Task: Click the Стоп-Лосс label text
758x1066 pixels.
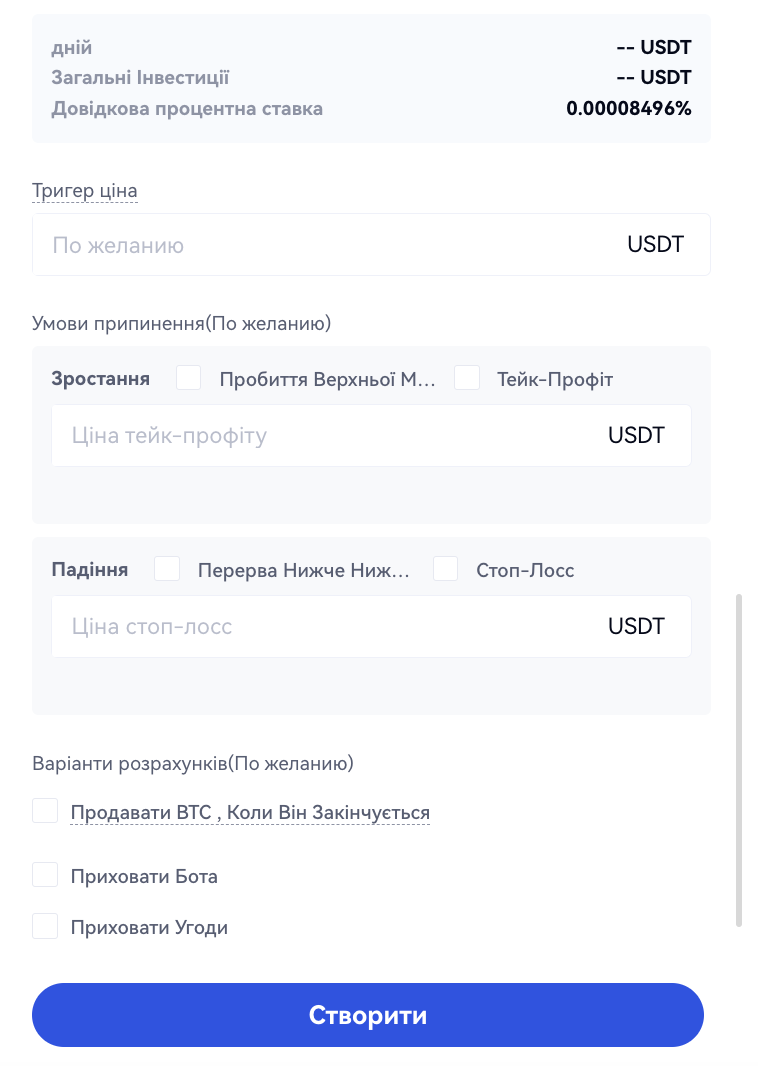Action: pos(526,571)
